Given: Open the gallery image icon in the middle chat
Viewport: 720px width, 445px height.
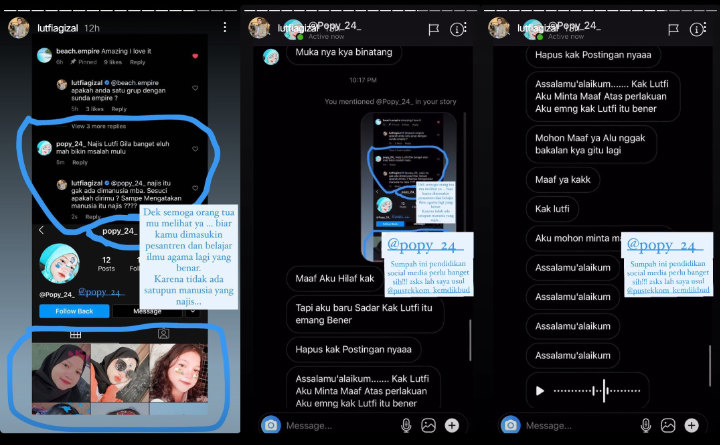Looking at the screenshot, I should [428, 426].
